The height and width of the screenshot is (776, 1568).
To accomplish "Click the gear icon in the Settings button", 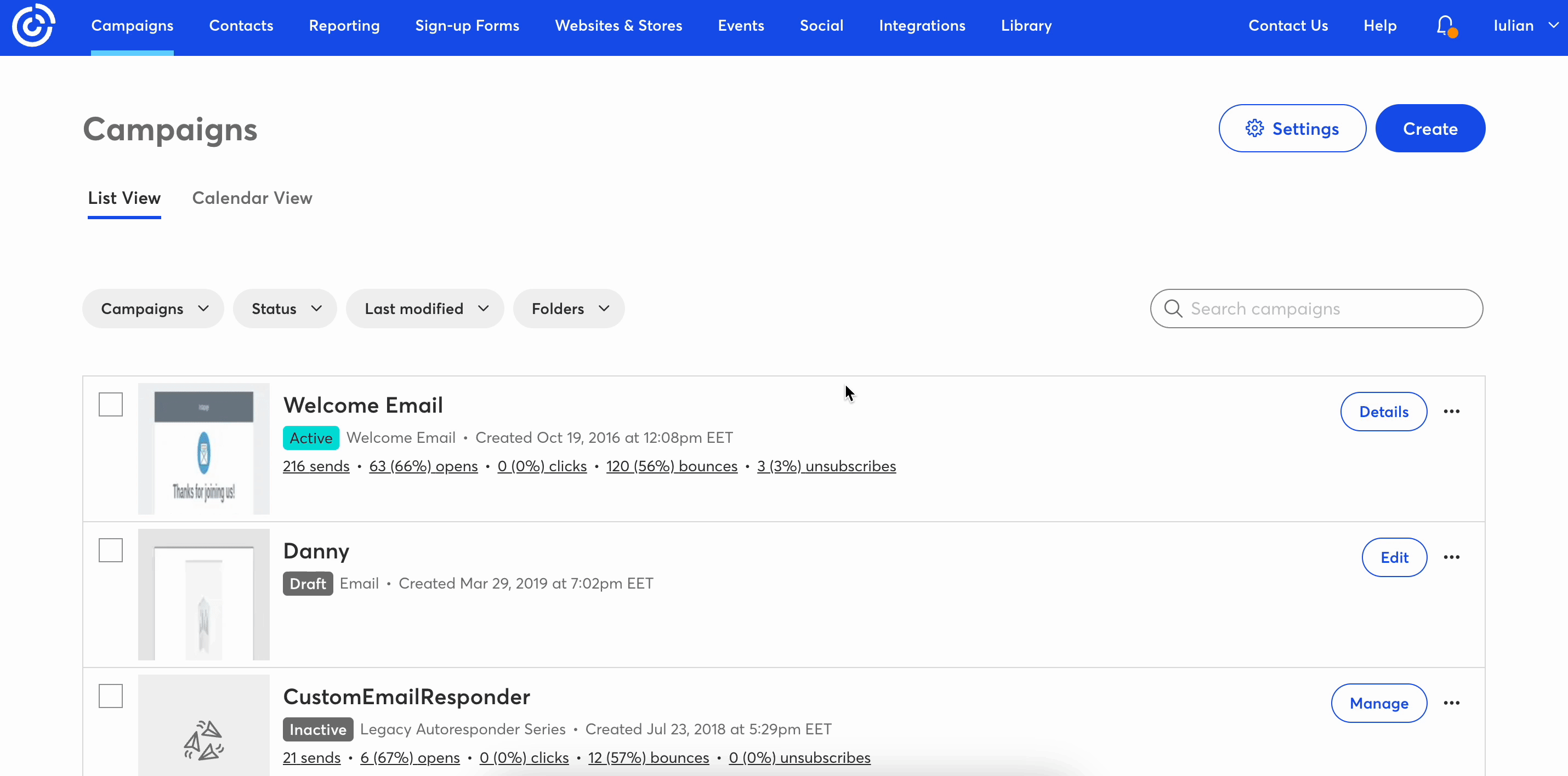I will [1254, 128].
